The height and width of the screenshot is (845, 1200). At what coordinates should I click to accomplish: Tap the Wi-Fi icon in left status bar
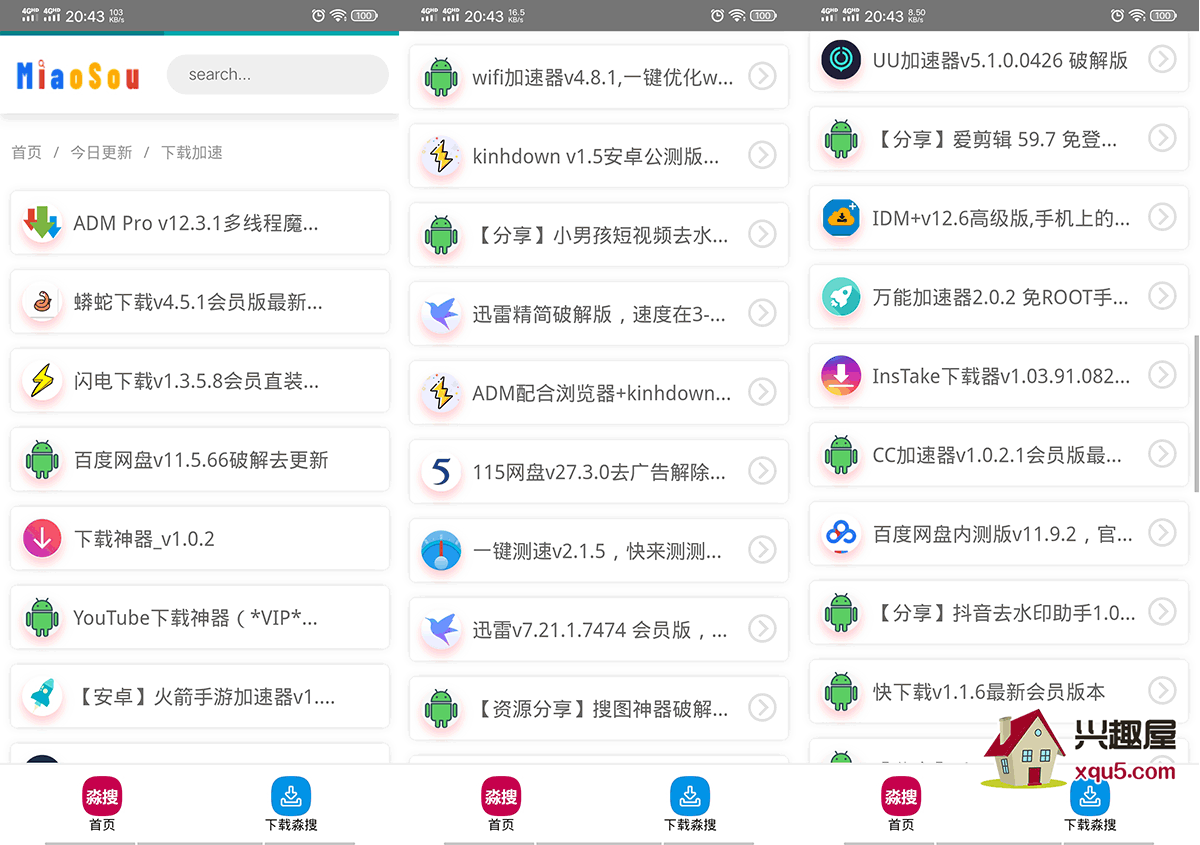click(x=338, y=15)
